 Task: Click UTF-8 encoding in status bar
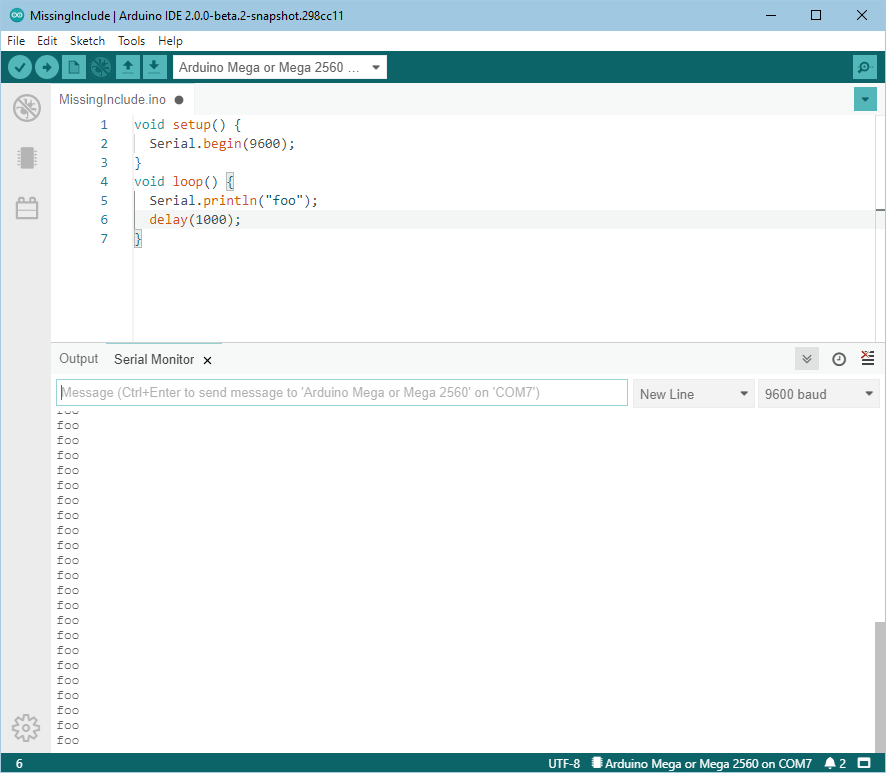564,763
